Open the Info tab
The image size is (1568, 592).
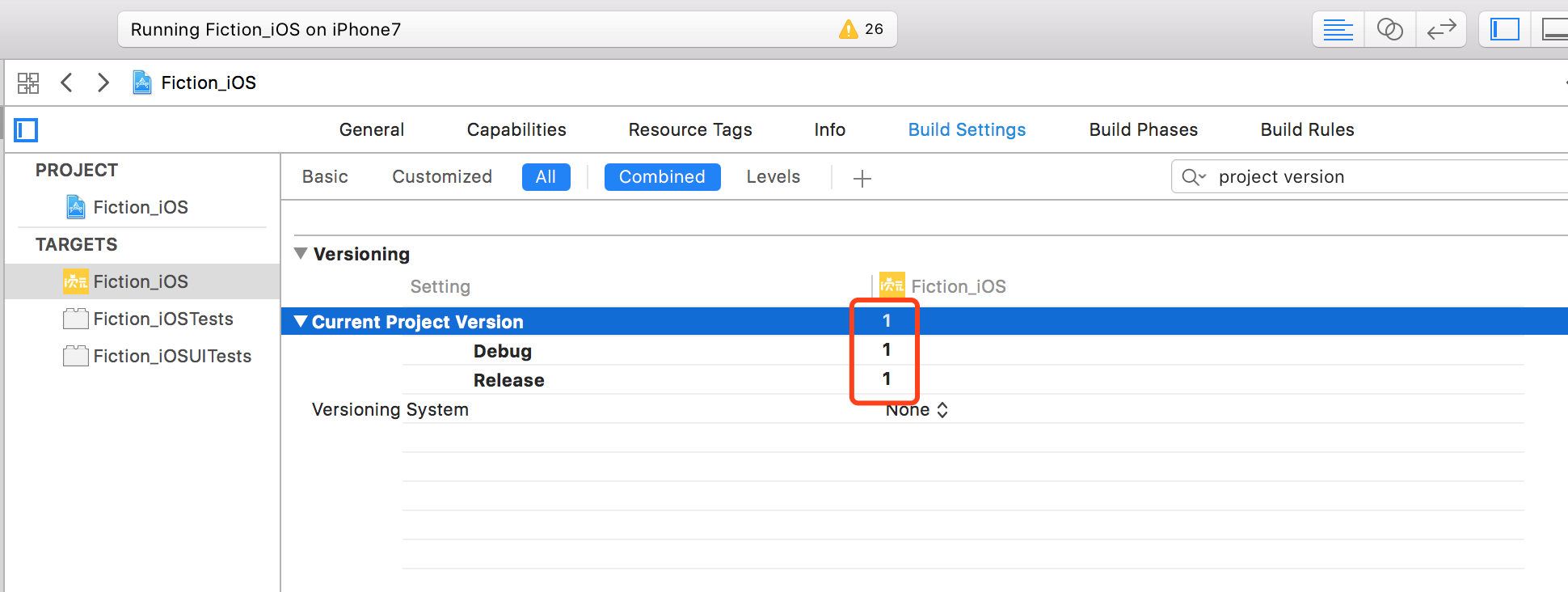830,130
